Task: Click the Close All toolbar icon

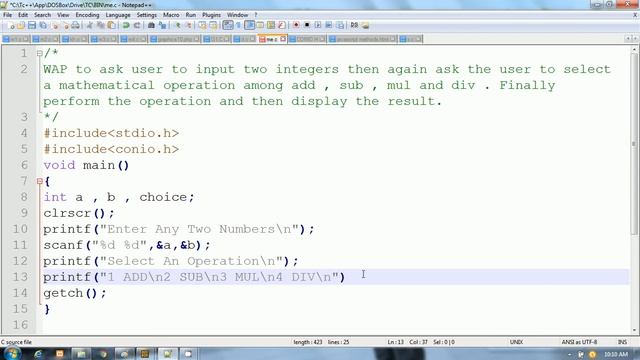Action: [x=66, y=25]
